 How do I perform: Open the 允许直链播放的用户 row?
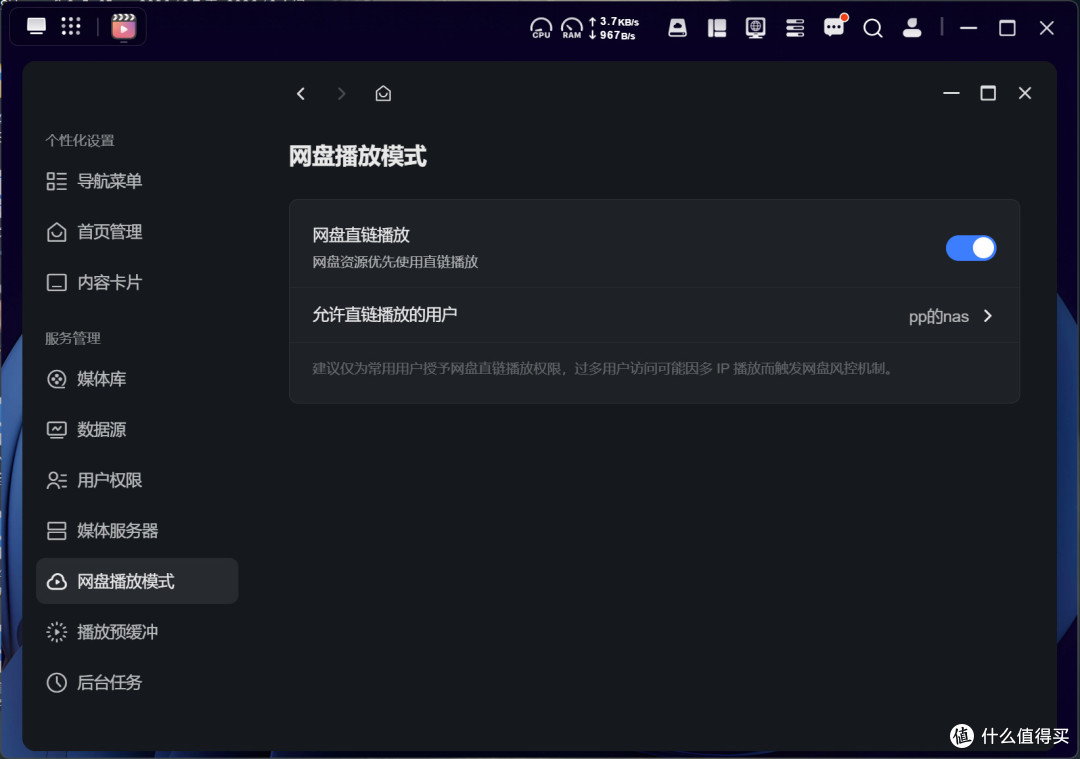654,315
